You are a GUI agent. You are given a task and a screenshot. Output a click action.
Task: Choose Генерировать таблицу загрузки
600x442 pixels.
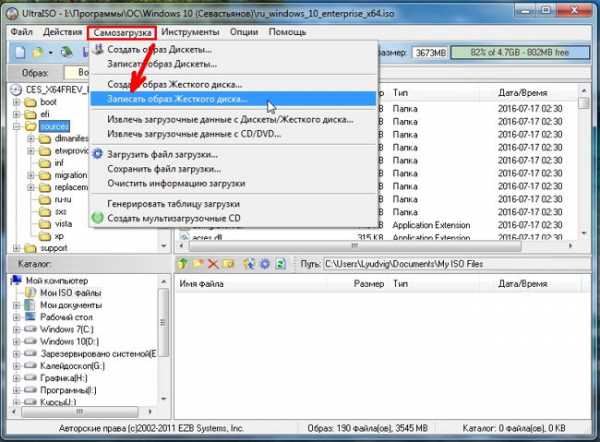(x=233, y=204)
